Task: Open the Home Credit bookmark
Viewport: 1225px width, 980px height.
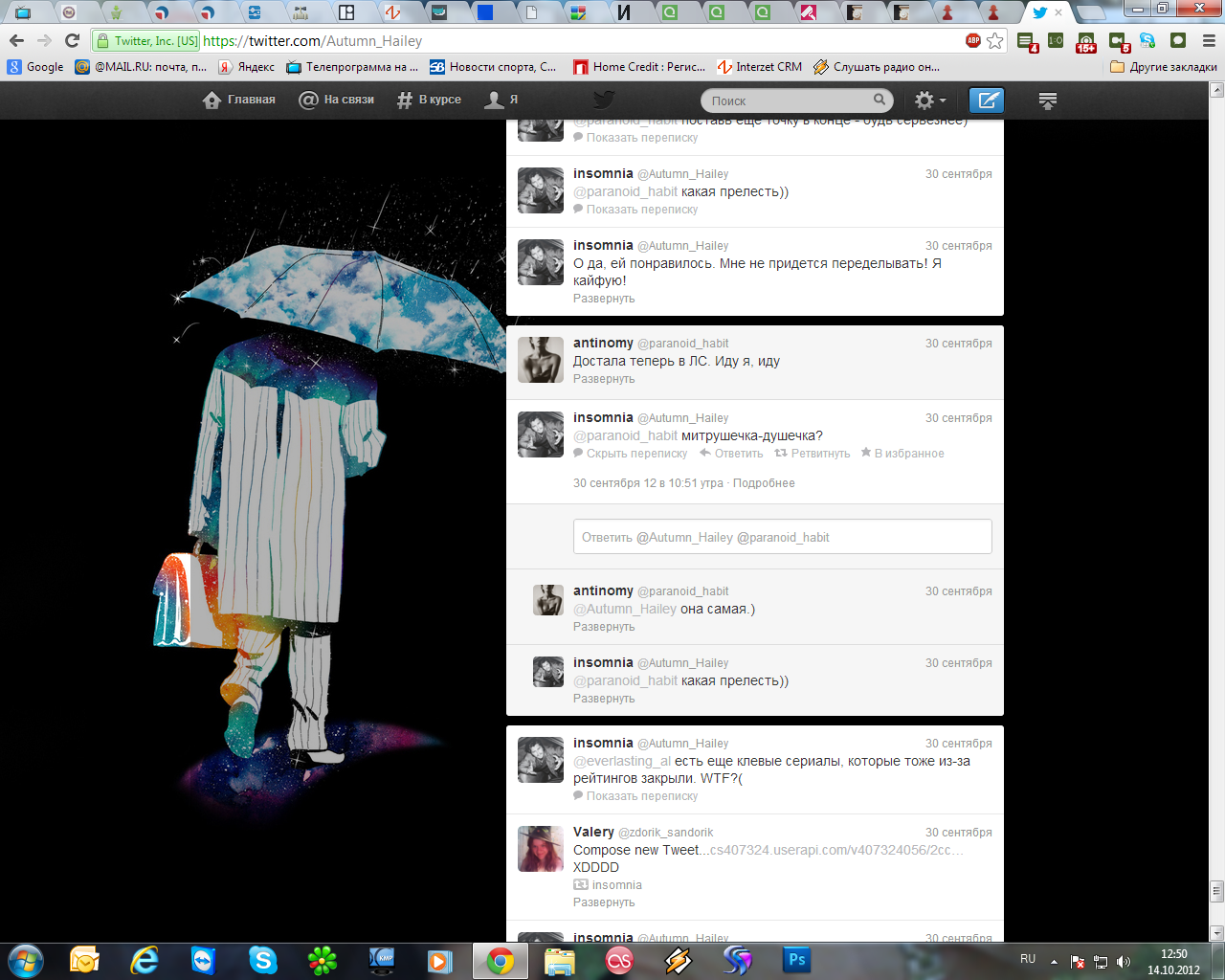Action: (x=639, y=67)
